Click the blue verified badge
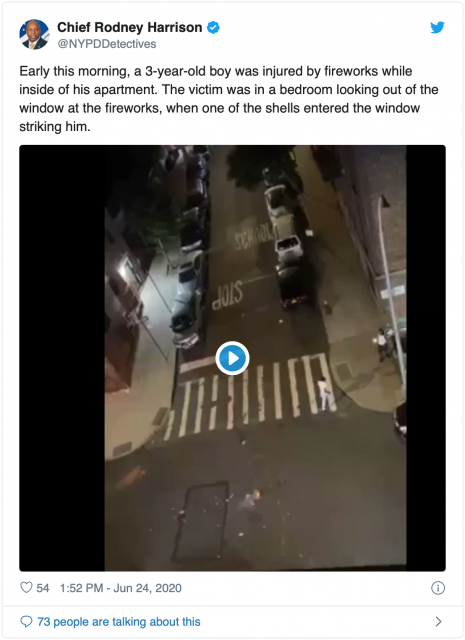 213,27
